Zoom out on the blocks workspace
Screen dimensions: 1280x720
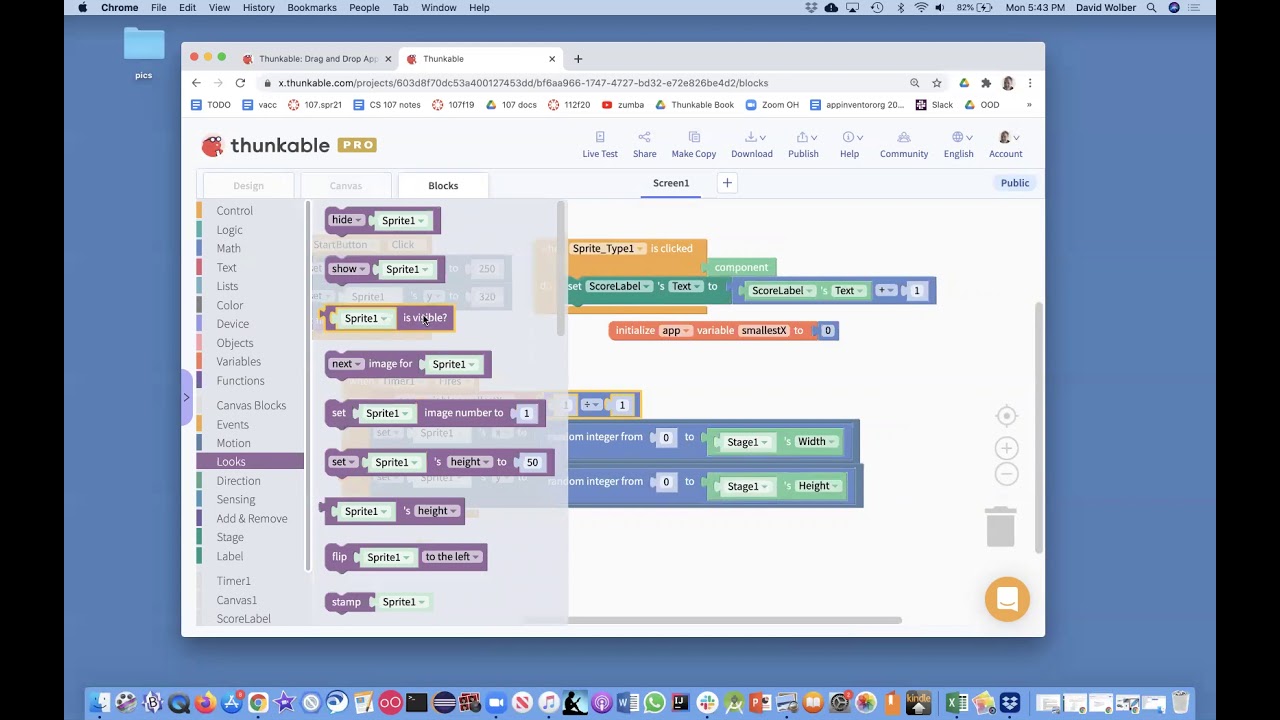1007,474
